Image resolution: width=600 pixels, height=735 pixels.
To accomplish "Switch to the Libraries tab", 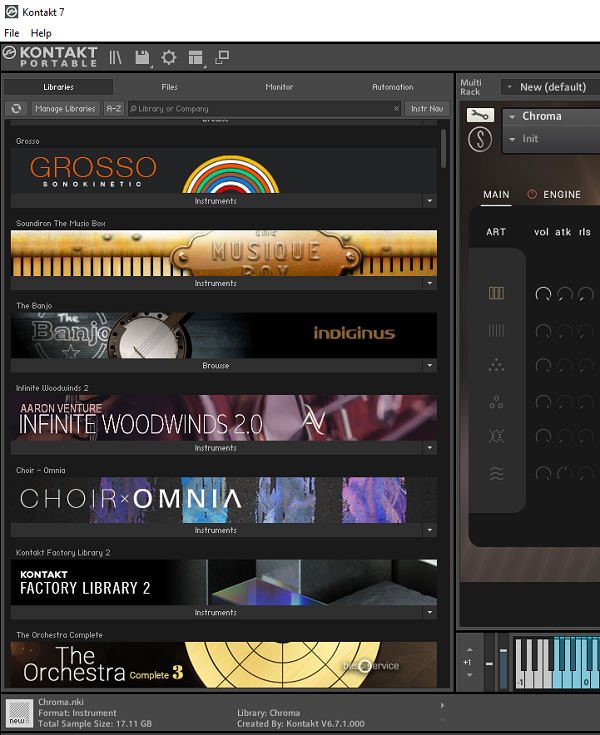I will pos(59,87).
